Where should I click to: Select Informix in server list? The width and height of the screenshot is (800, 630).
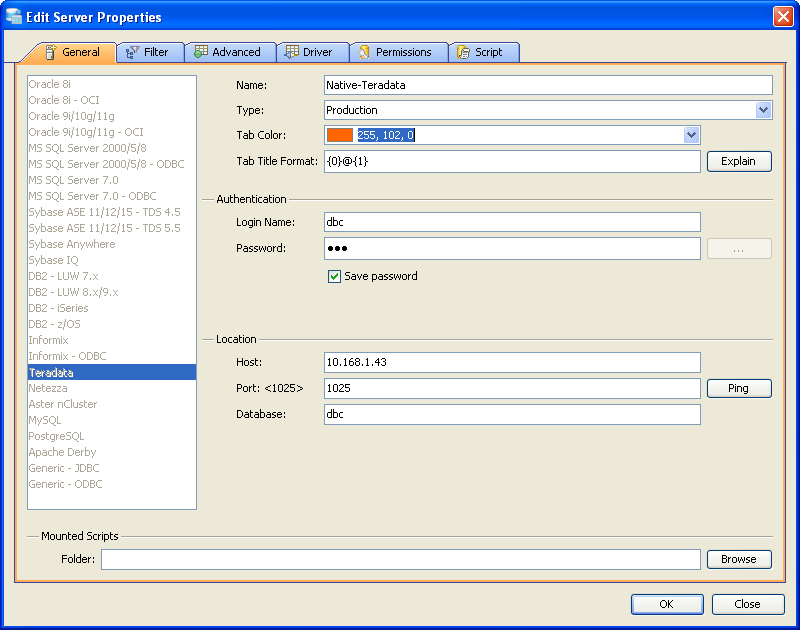[x=112, y=340]
